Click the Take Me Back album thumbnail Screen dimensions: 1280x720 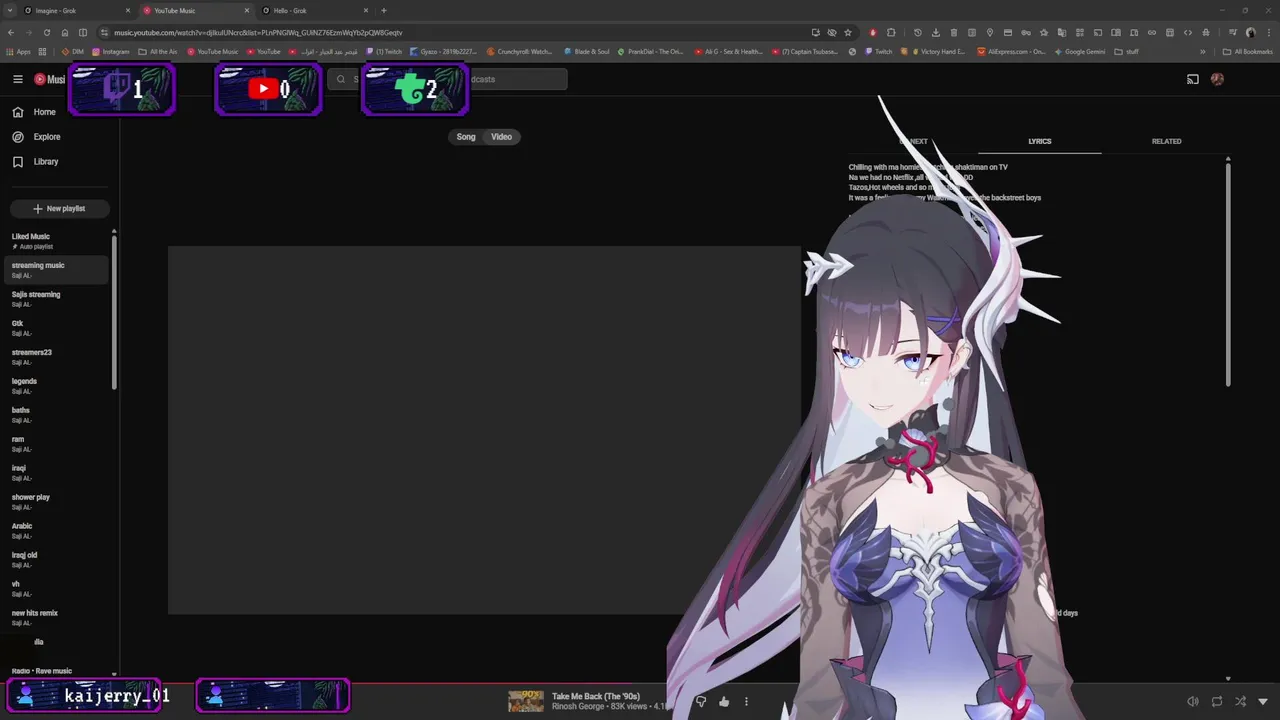point(526,701)
